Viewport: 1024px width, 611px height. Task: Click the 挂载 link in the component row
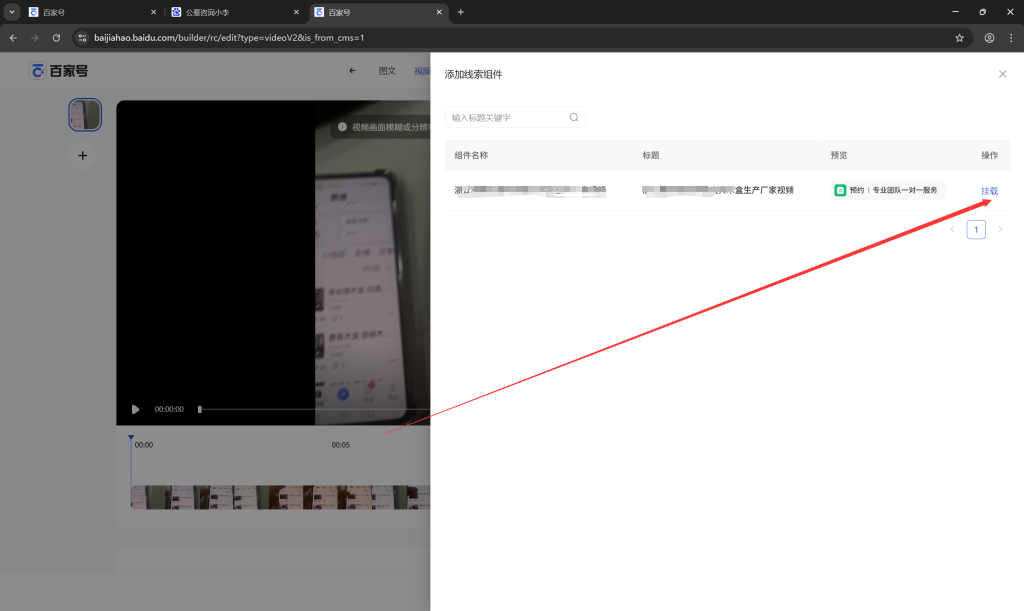[989, 191]
